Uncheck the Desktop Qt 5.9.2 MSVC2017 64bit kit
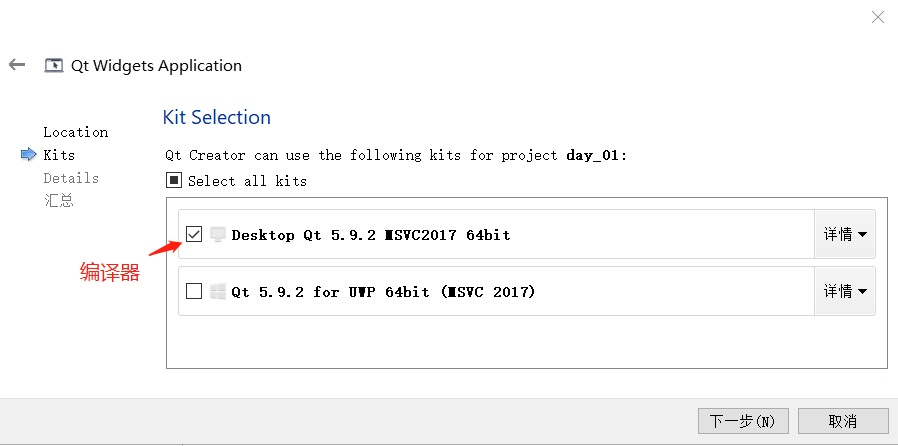Viewport: 898px width, 446px height. pos(194,235)
